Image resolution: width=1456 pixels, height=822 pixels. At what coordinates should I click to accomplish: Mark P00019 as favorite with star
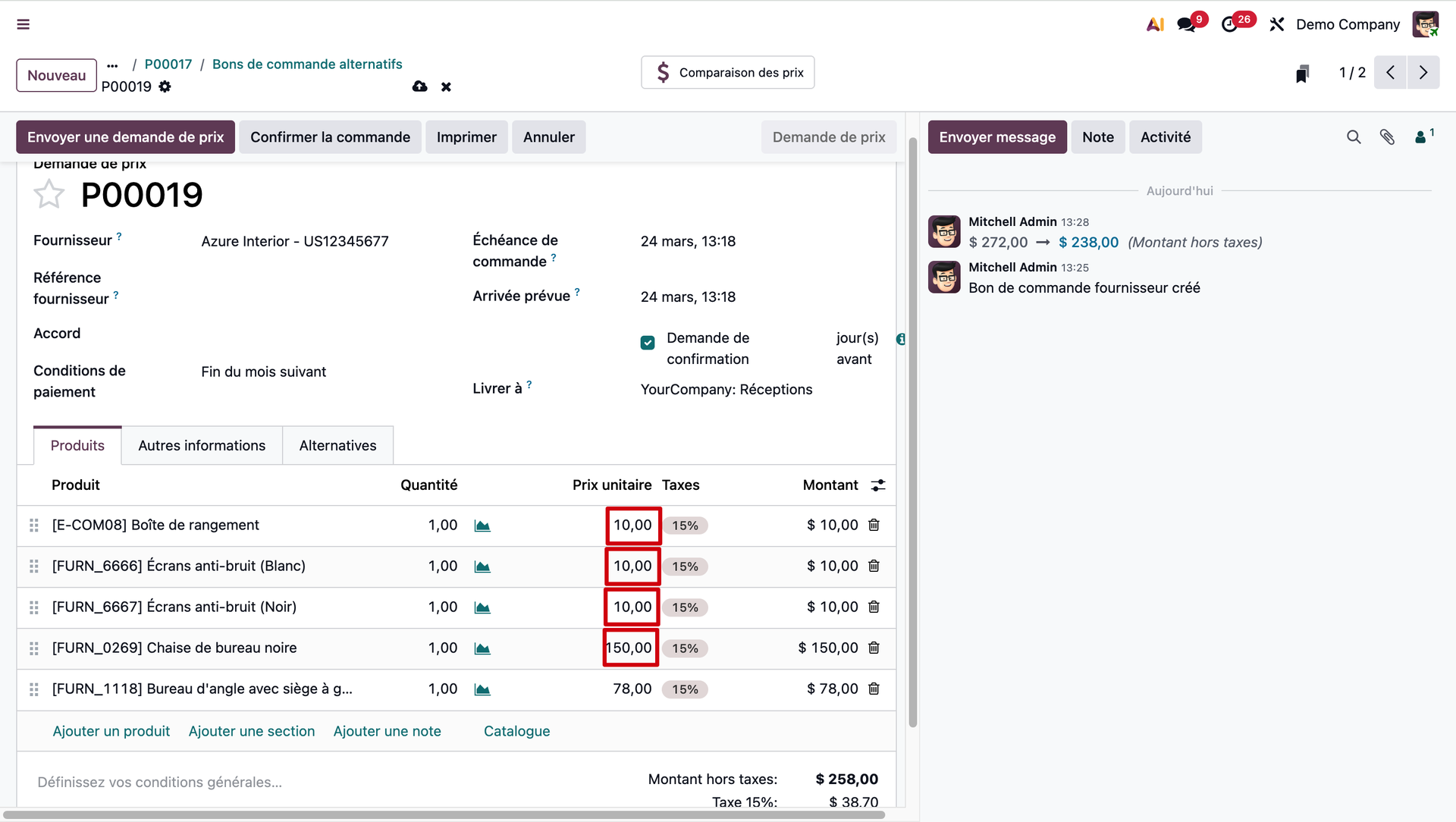click(x=49, y=195)
